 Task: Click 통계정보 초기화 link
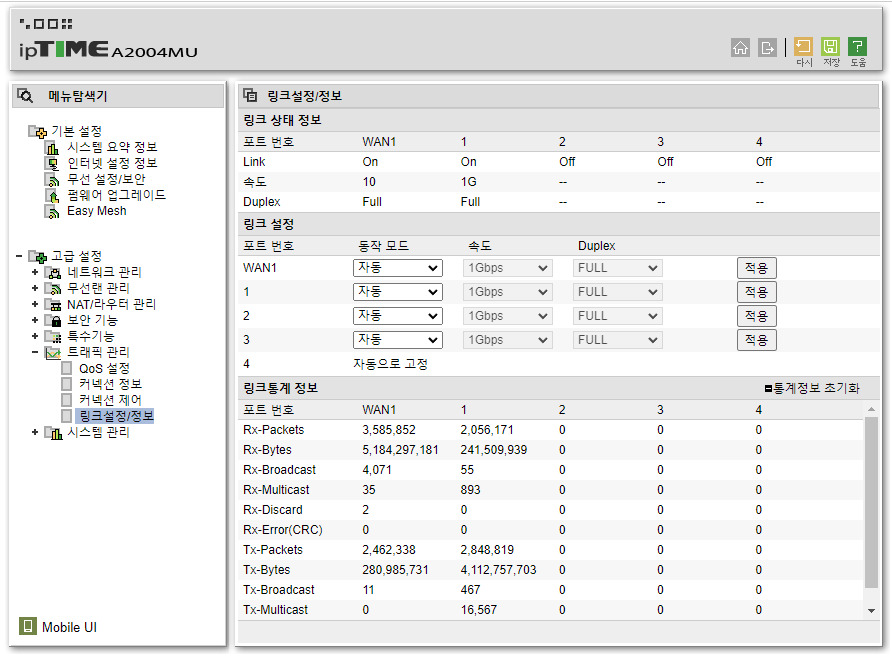click(811, 388)
